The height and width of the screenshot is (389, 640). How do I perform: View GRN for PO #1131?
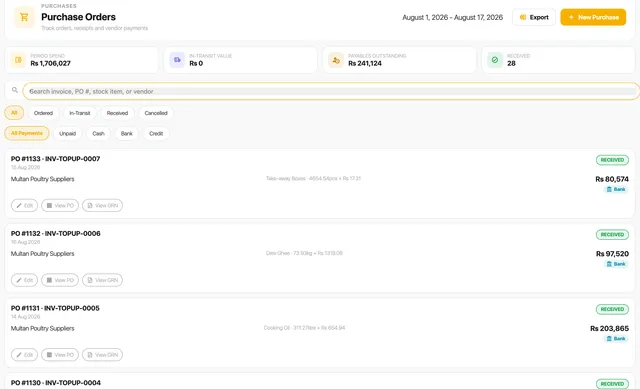[102, 355]
